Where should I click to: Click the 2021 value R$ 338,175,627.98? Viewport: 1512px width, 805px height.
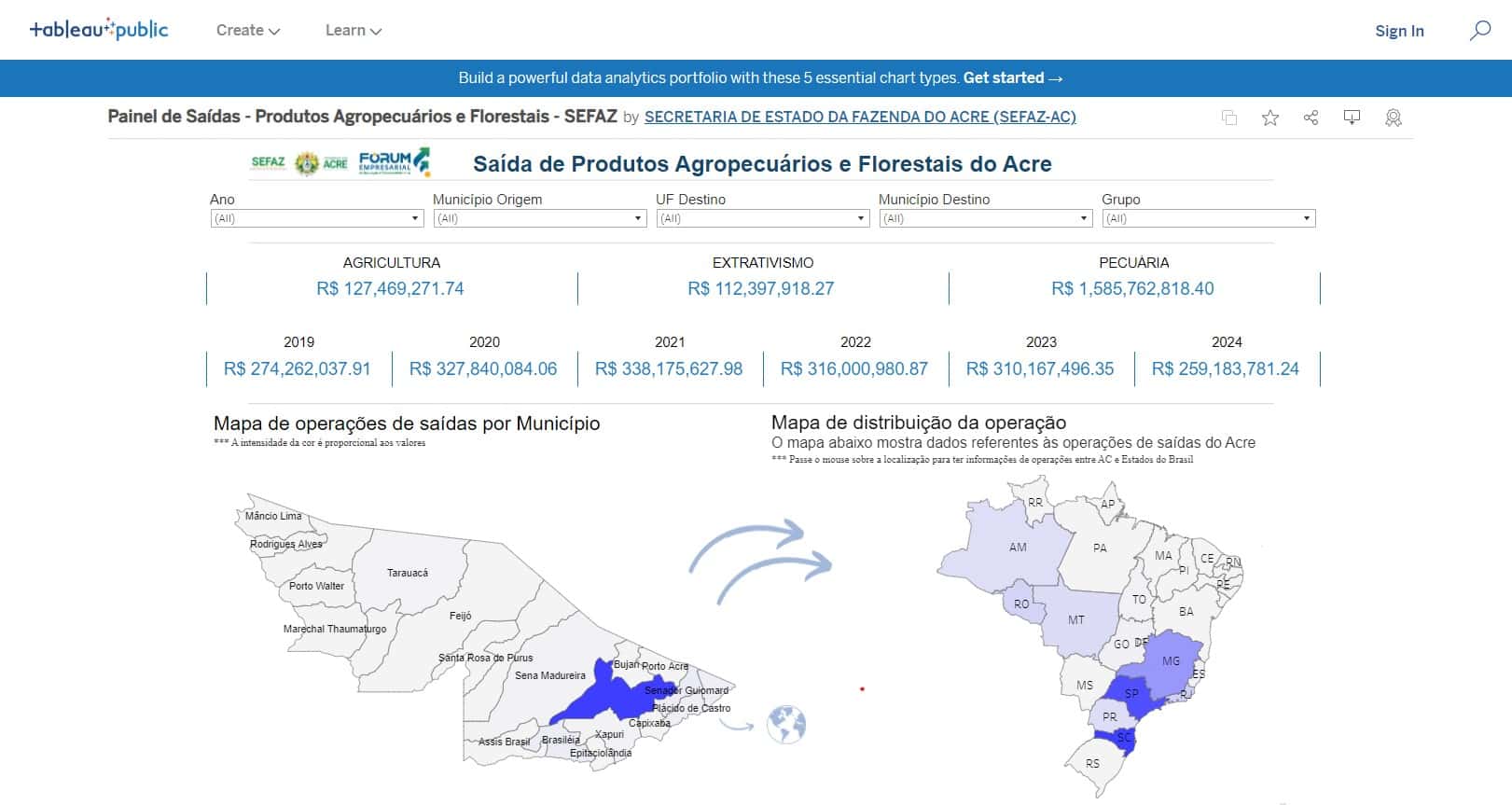click(x=669, y=369)
